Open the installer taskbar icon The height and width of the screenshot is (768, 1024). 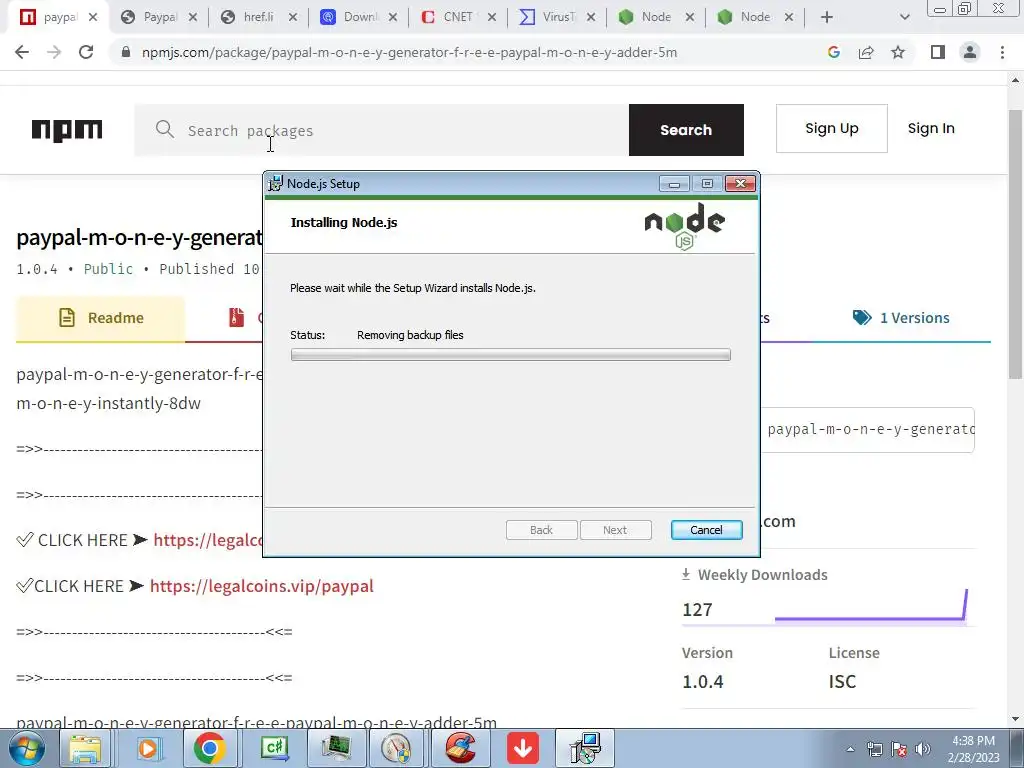tap(584, 748)
